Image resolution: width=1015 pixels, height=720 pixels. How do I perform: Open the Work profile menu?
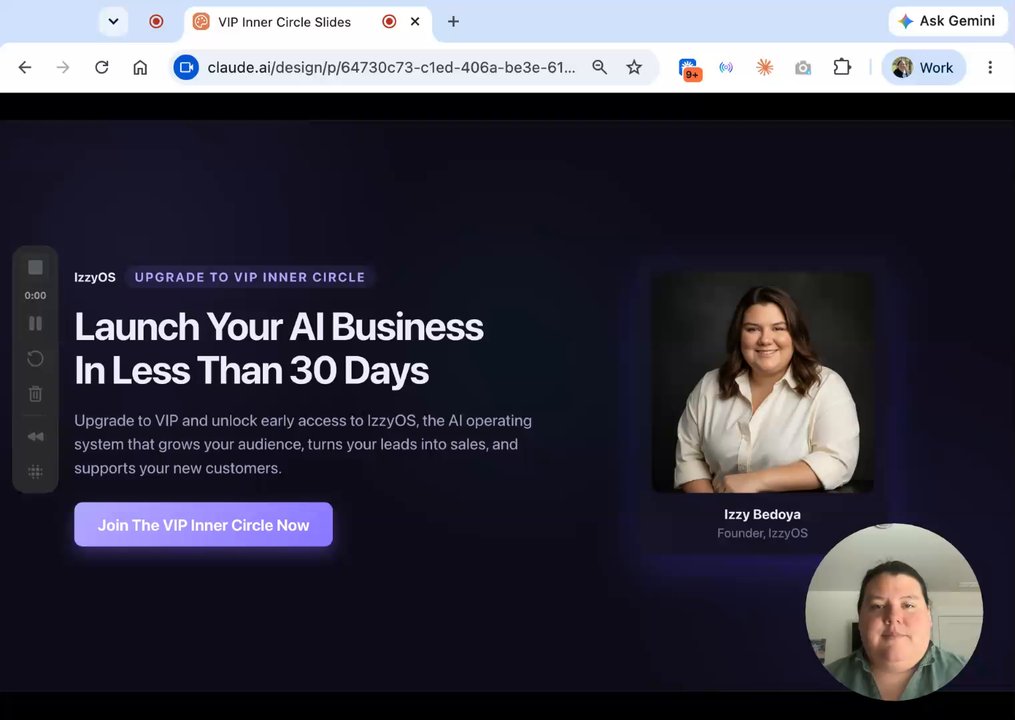tap(923, 67)
